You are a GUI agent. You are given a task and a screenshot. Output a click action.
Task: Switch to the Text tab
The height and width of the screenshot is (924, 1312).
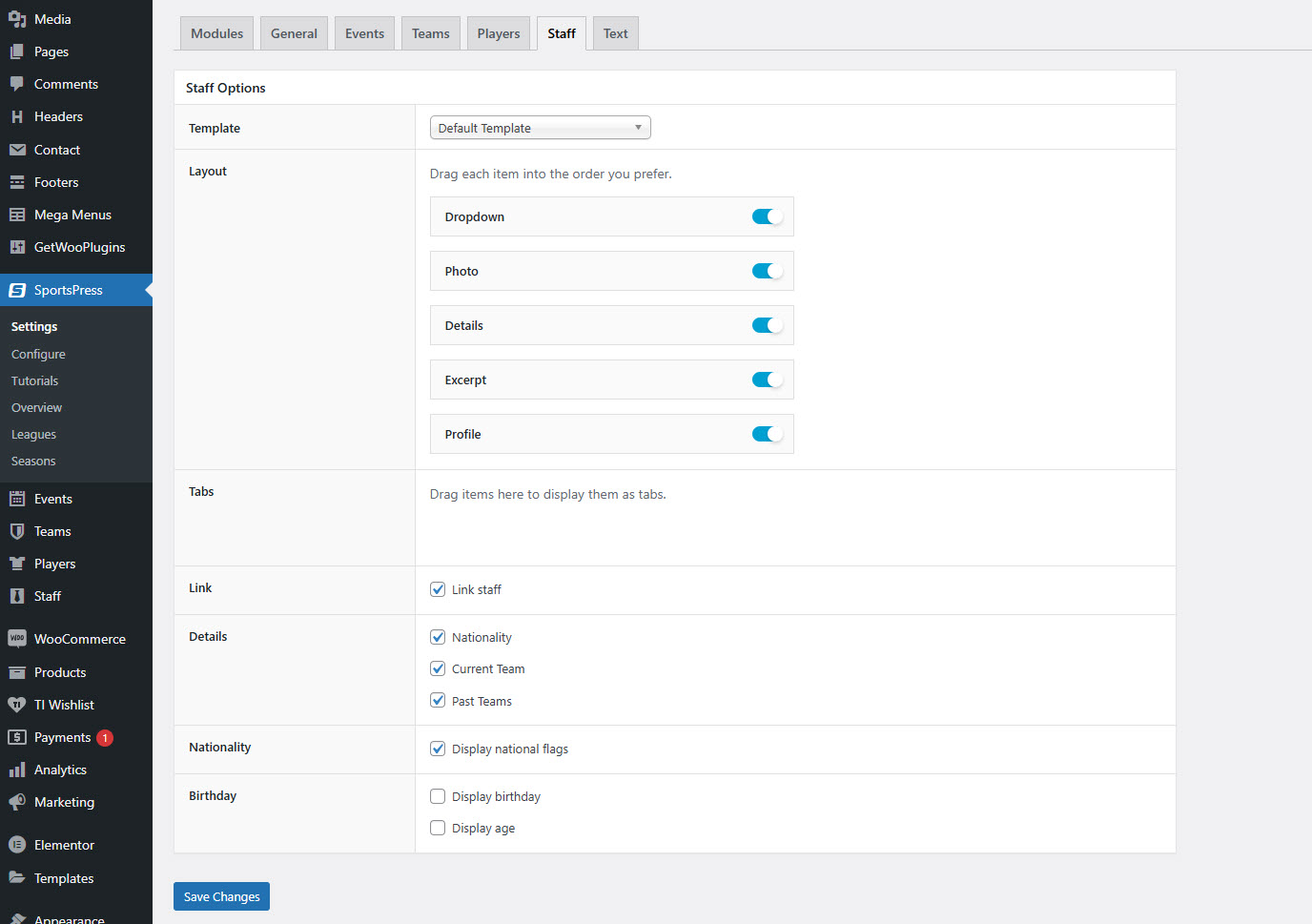click(x=616, y=33)
